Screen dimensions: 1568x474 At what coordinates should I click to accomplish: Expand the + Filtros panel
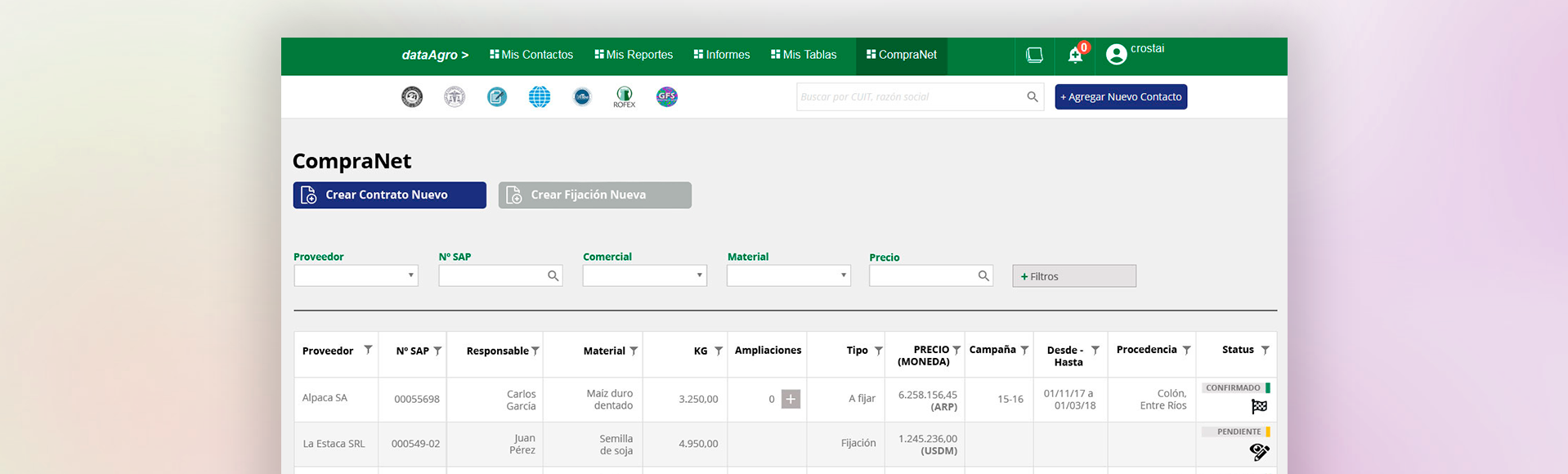(x=1074, y=276)
